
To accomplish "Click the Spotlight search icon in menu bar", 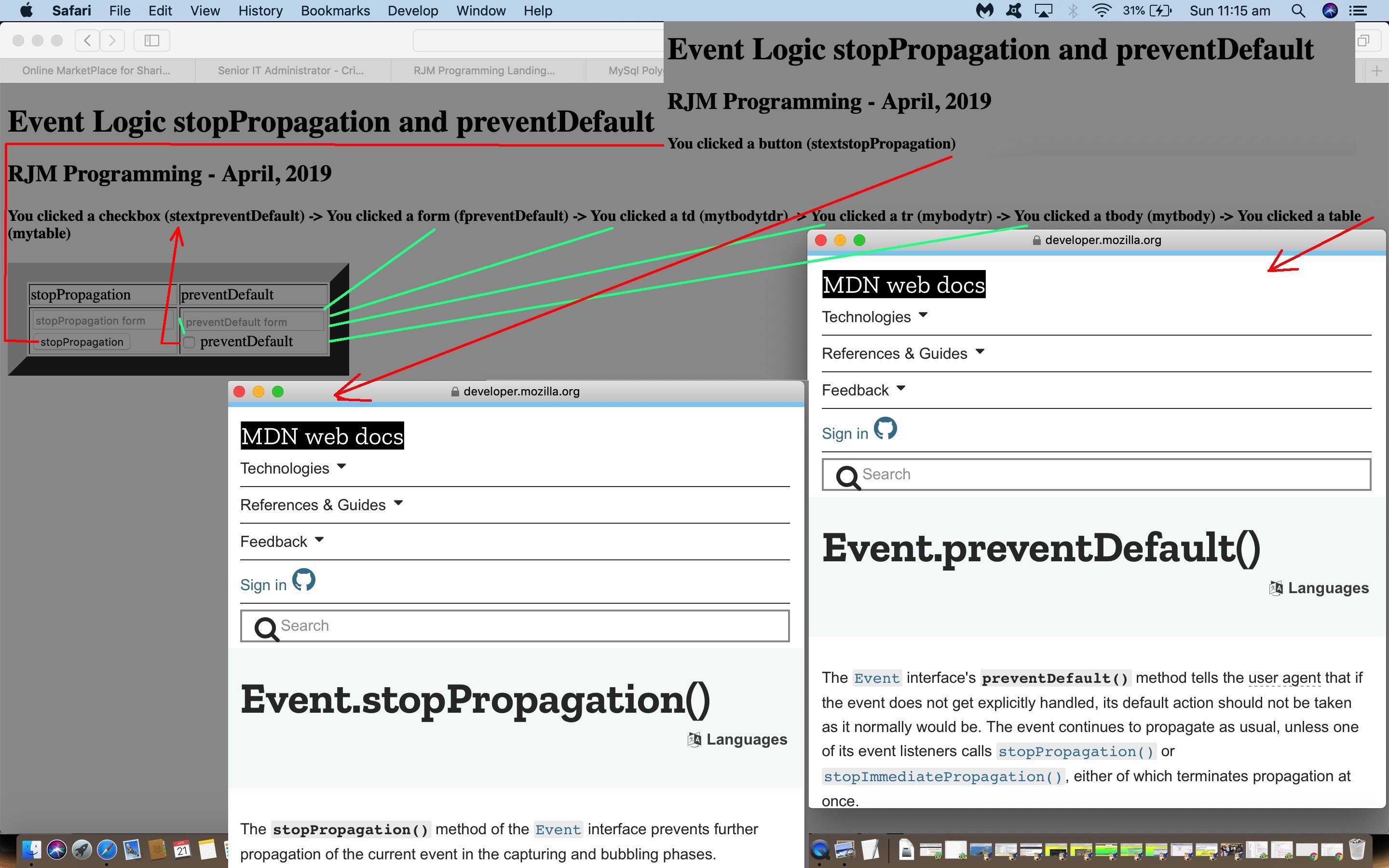I will 1298,11.
